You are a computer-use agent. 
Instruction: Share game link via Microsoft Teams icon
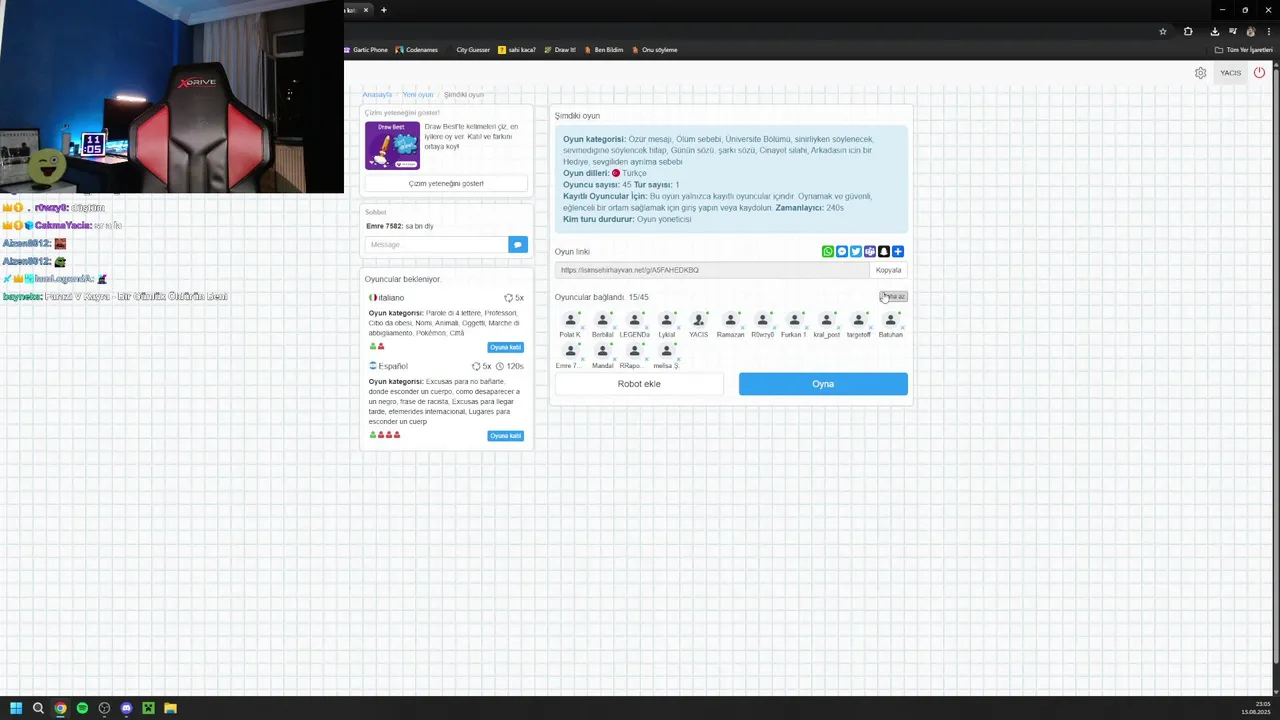pyautogui.click(x=870, y=251)
